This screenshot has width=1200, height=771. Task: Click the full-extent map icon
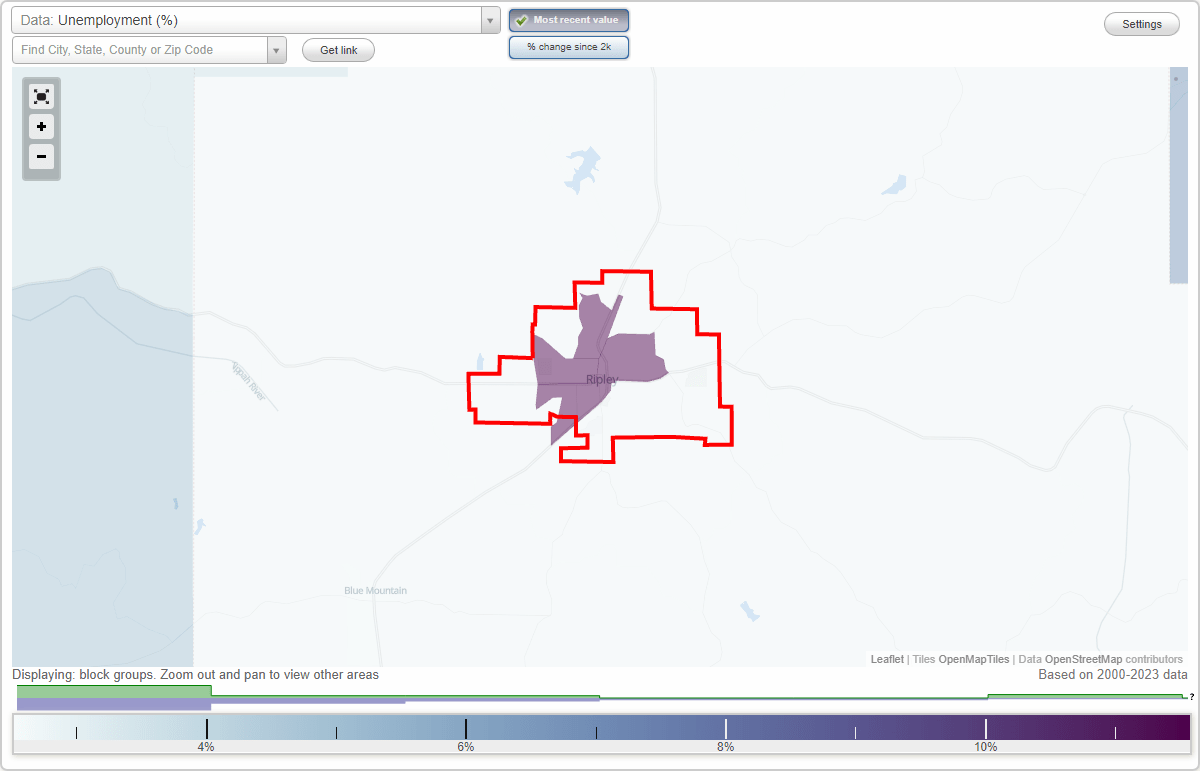coord(41,96)
